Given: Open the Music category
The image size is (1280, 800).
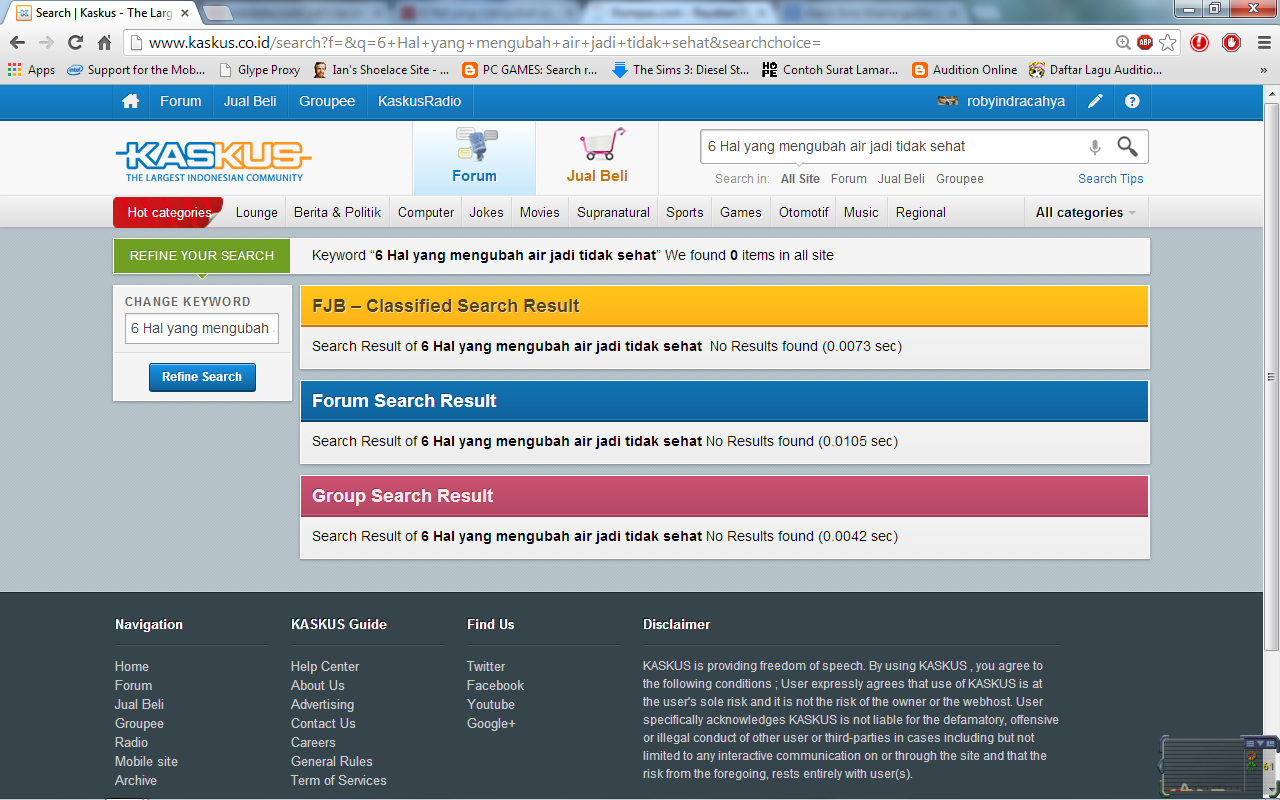Looking at the screenshot, I should (861, 212).
